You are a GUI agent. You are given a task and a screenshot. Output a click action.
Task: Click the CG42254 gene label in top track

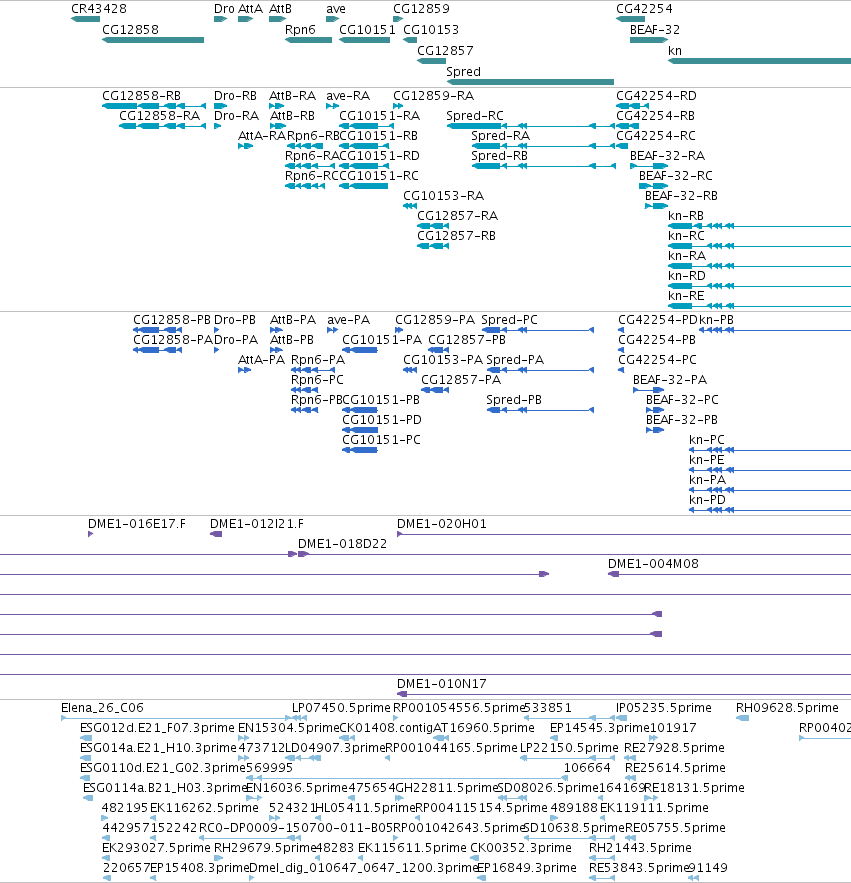(644, 9)
